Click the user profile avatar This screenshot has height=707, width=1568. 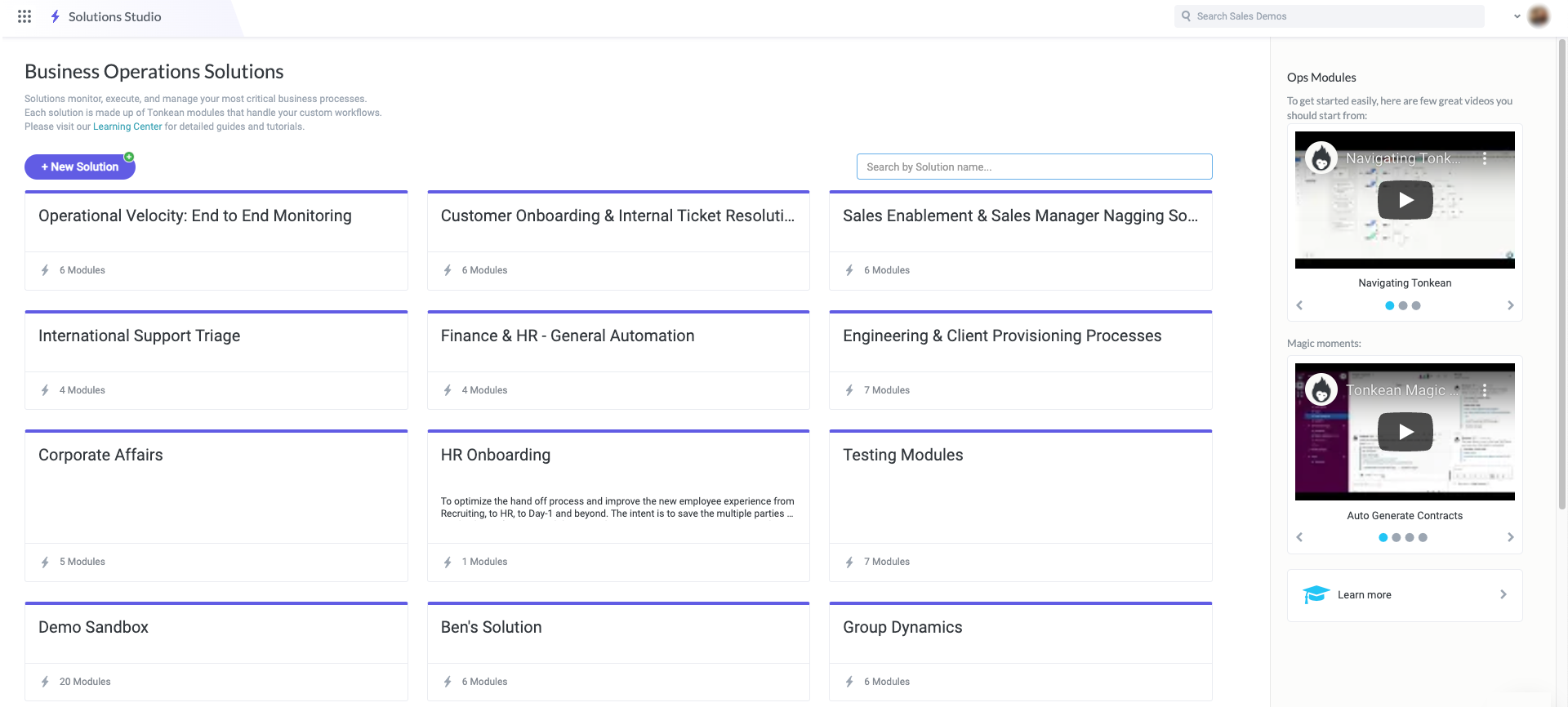(x=1539, y=16)
